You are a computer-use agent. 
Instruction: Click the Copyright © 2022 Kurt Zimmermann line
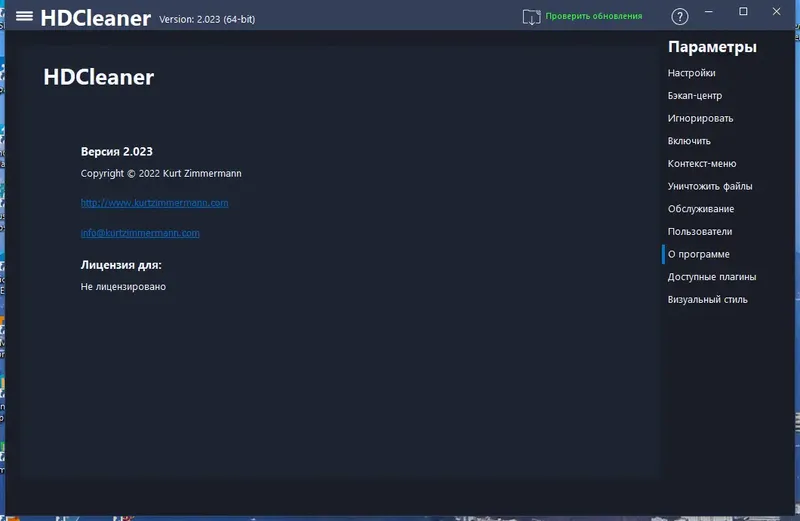161,173
